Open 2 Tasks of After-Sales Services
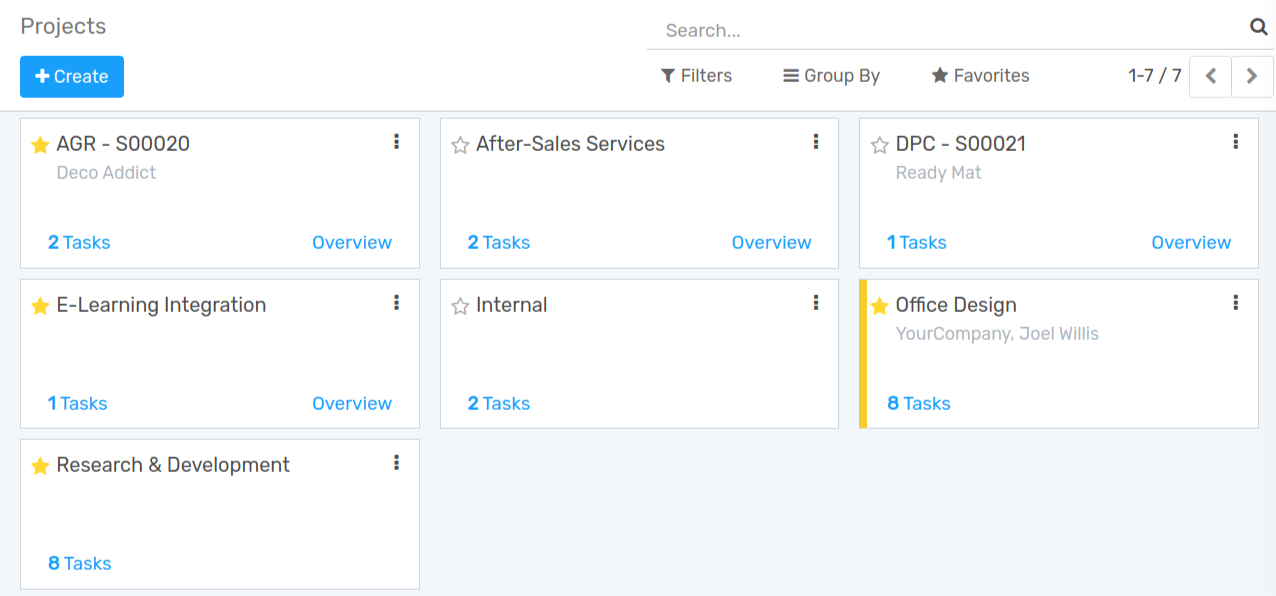 (499, 242)
